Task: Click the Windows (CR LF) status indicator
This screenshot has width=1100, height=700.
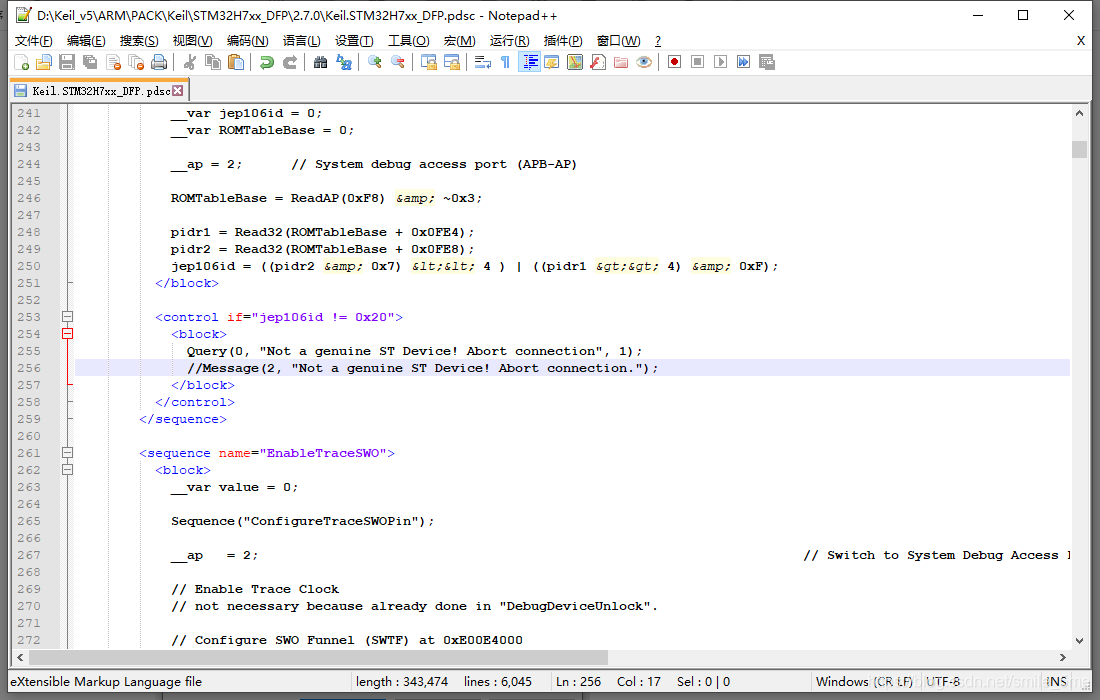Action: coord(864,681)
